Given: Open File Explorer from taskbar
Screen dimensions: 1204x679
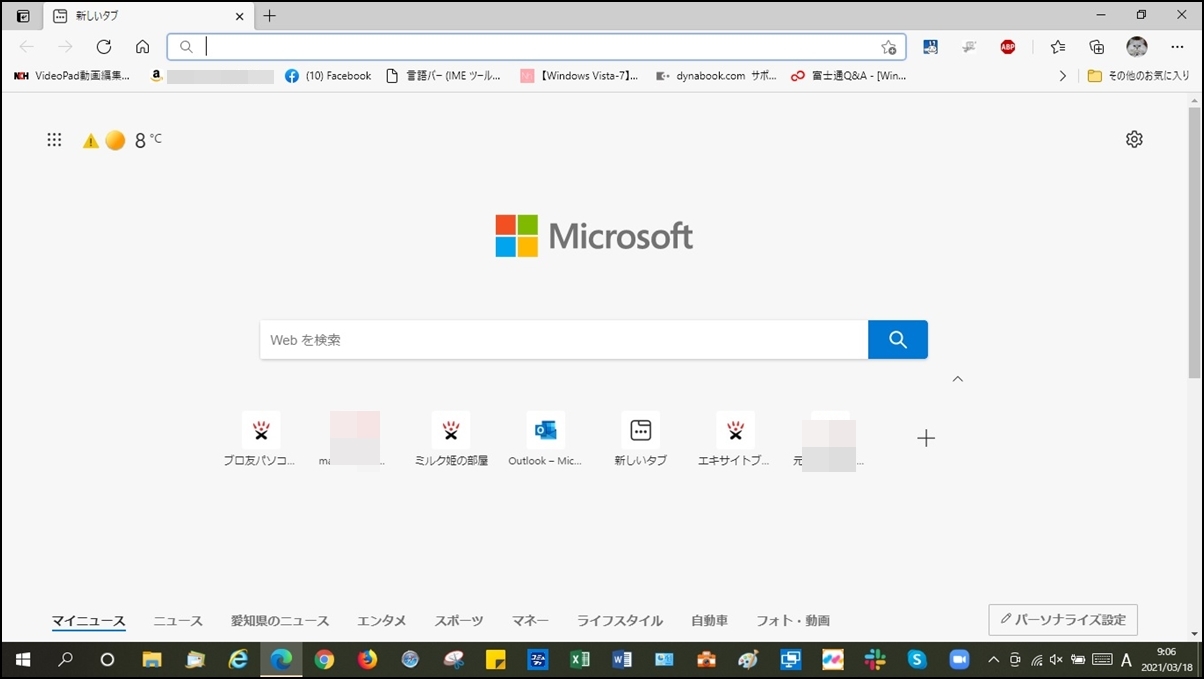Looking at the screenshot, I should [152, 660].
